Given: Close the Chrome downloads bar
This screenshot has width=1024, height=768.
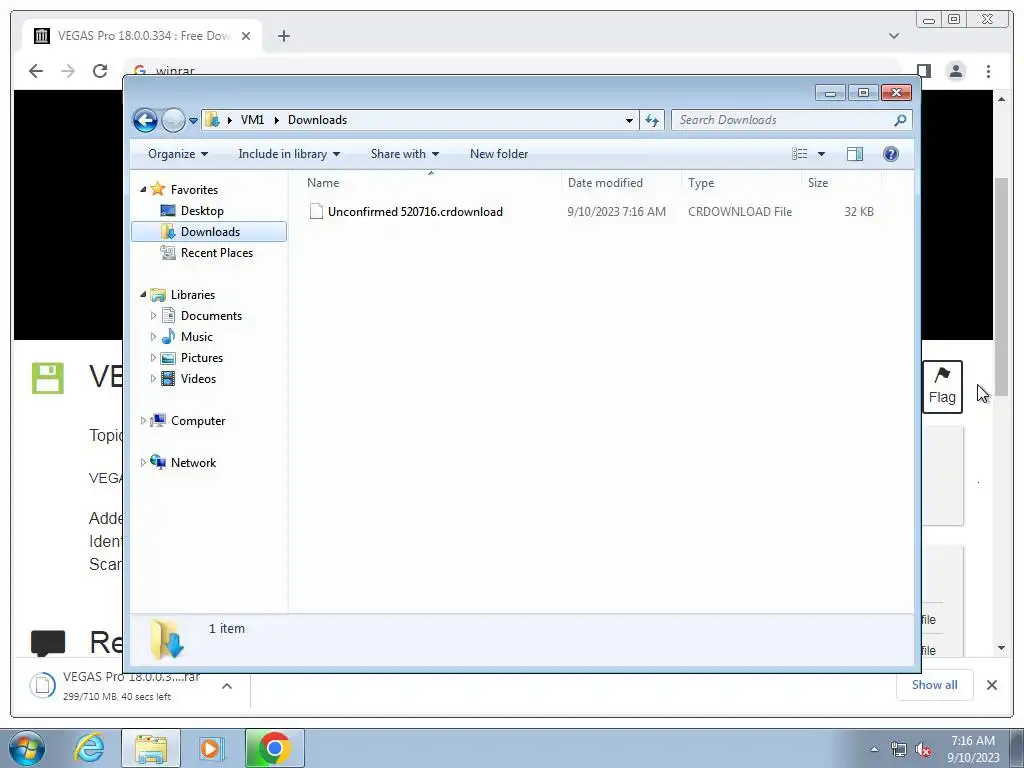Looking at the screenshot, I should pyautogui.click(x=991, y=685).
